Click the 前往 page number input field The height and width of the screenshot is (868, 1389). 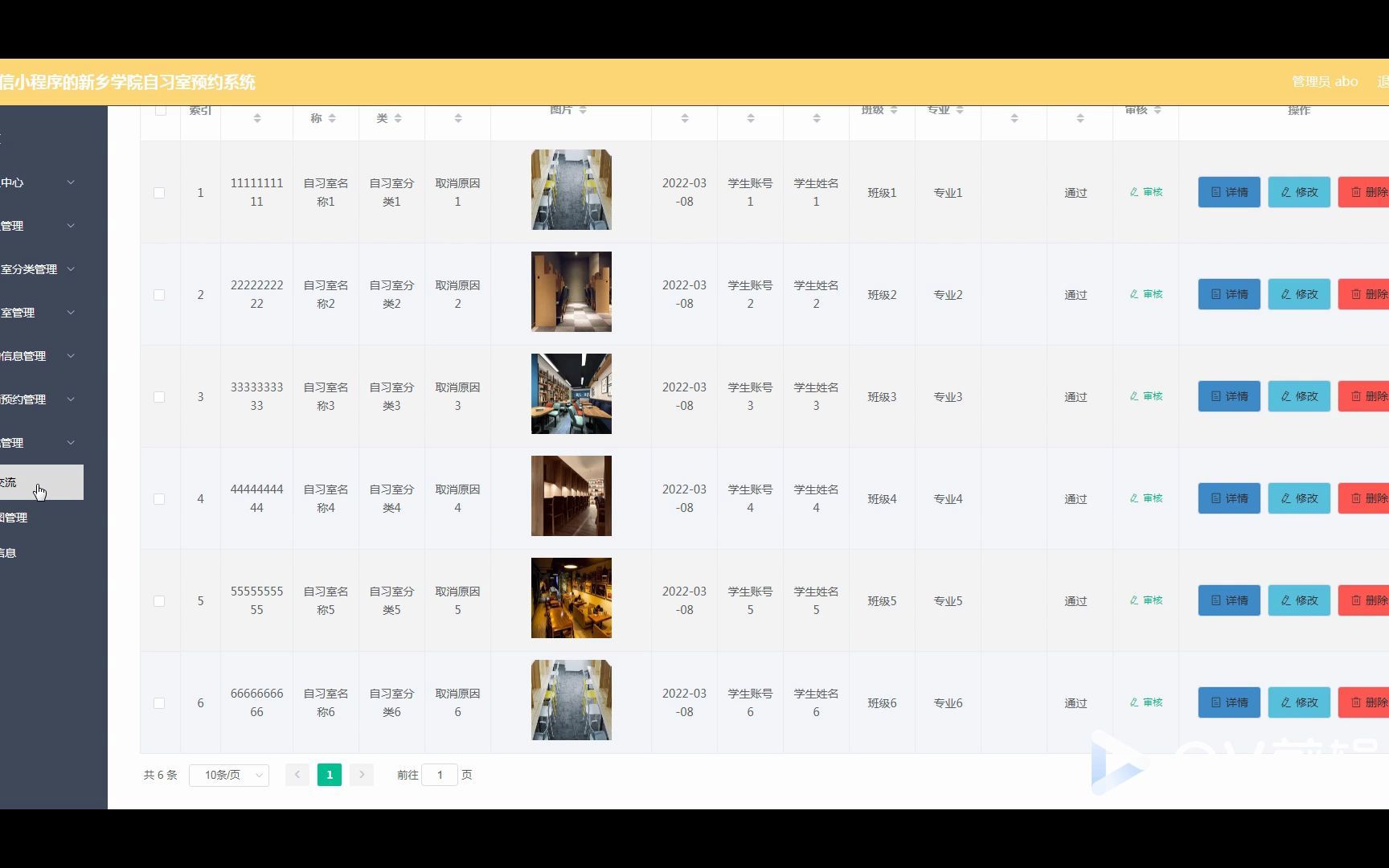tap(440, 775)
